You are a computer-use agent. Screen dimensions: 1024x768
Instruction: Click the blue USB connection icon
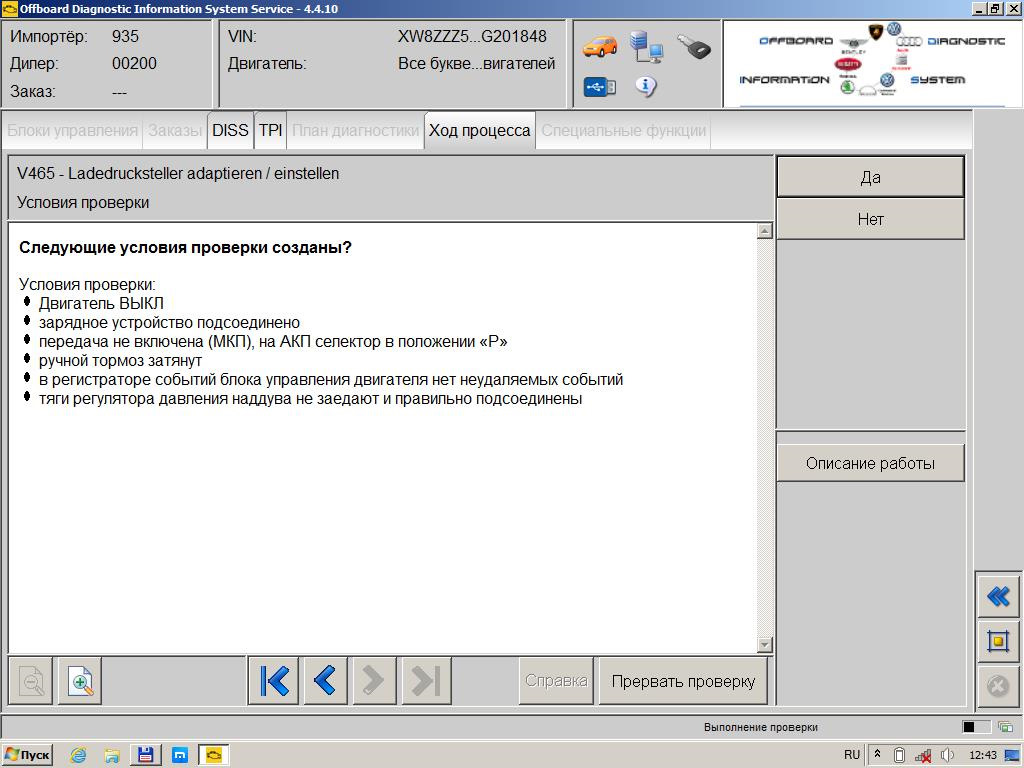(600, 86)
